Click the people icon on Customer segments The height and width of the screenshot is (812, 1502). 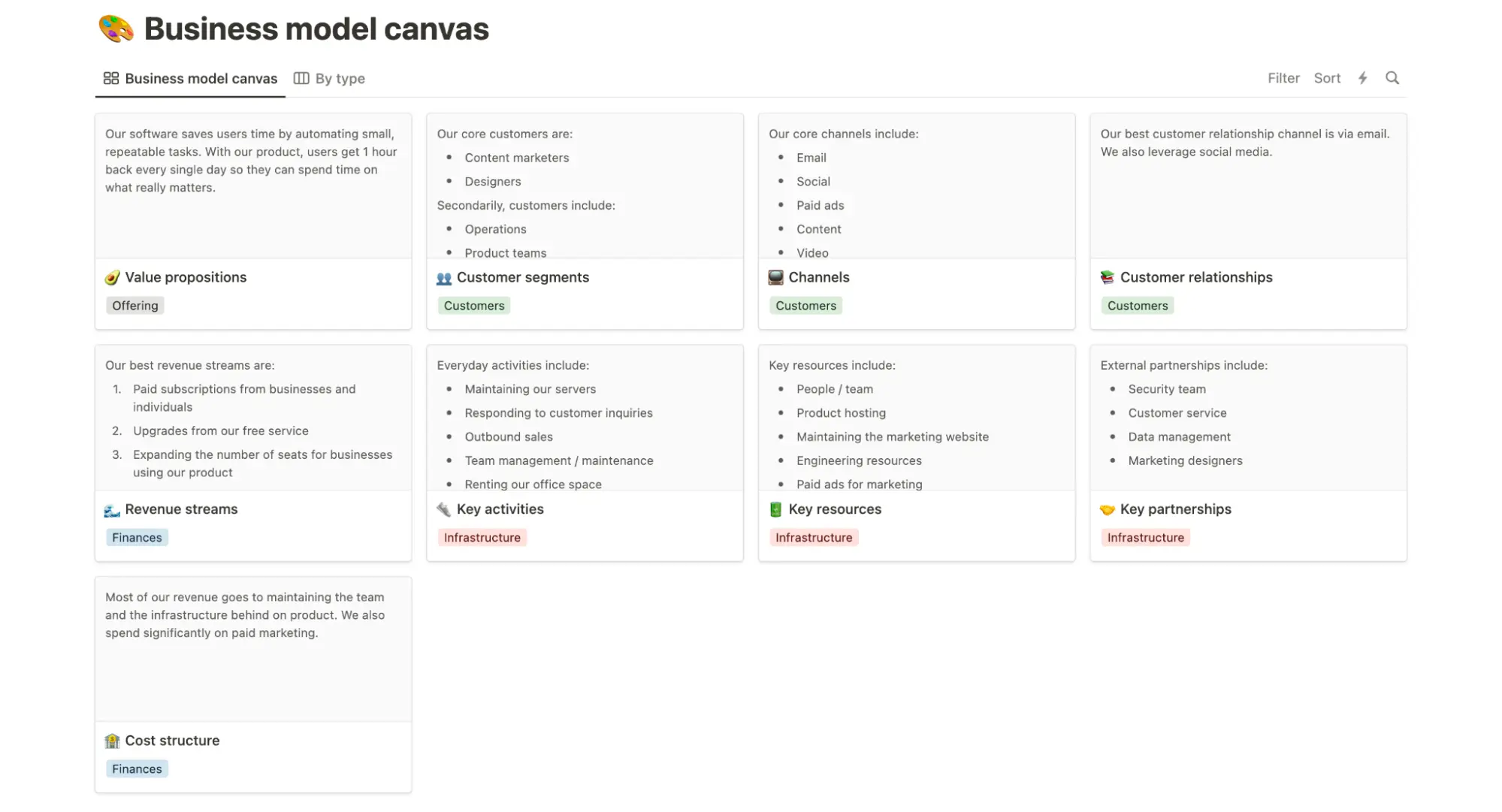(443, 276)
